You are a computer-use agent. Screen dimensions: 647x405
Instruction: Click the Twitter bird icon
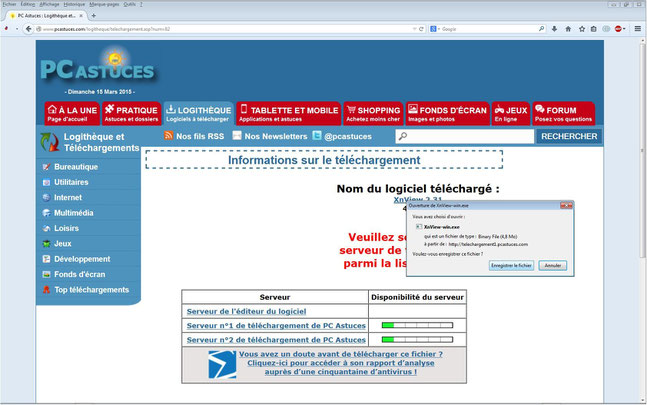[316, 135]
